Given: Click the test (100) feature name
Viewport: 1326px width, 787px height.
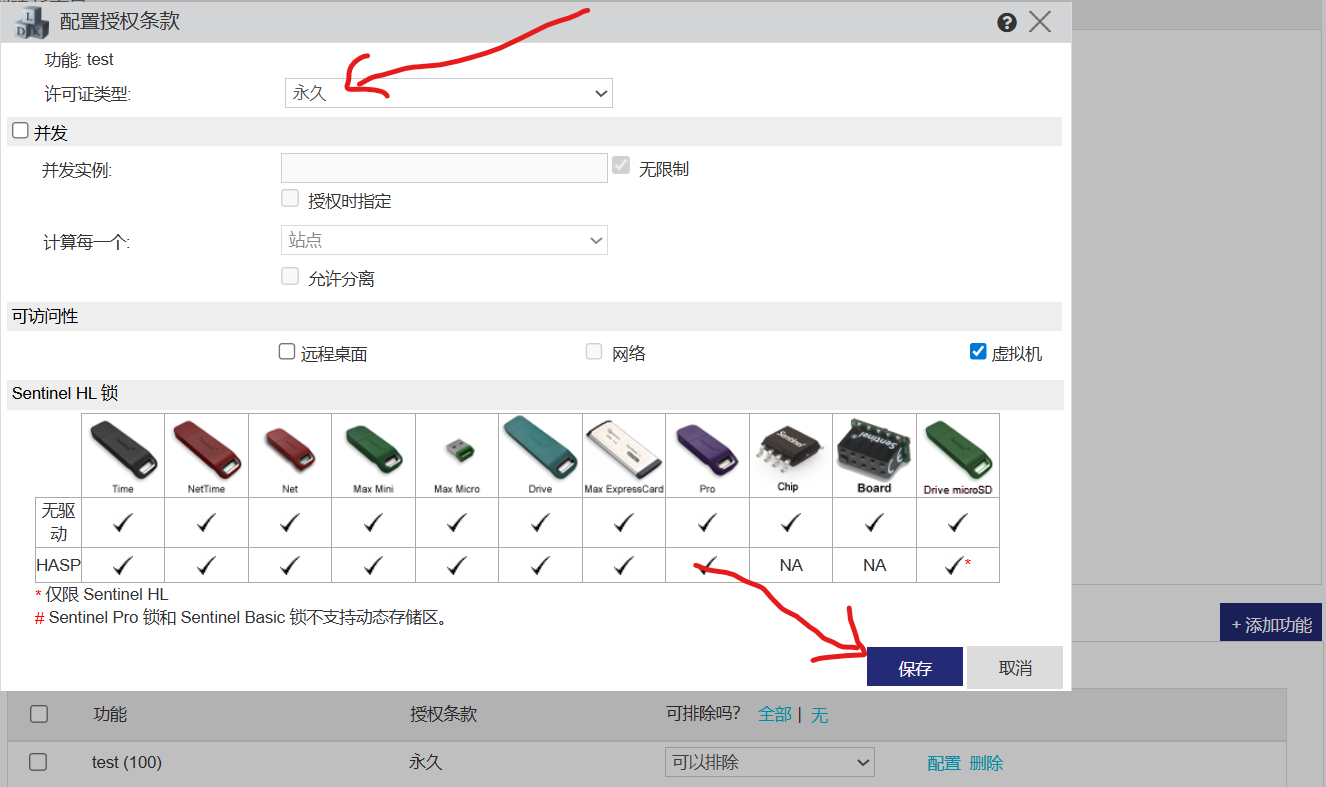Looking at the screenshot, I should (x=127, y=762).
